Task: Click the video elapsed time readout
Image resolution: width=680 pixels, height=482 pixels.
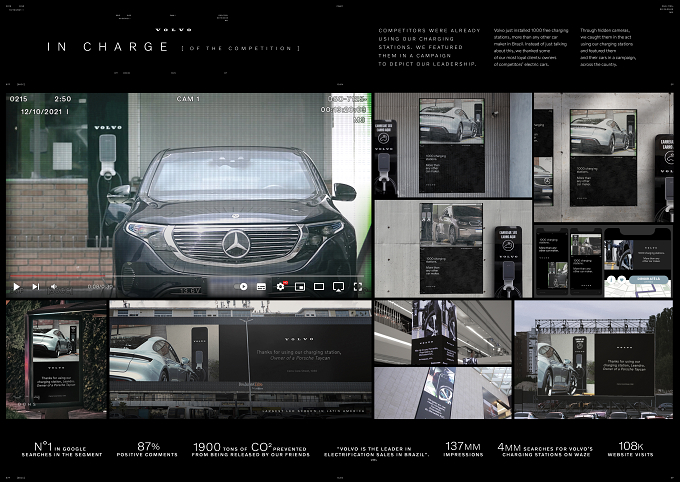Action: pyautogui.click(x=100, y=287)
